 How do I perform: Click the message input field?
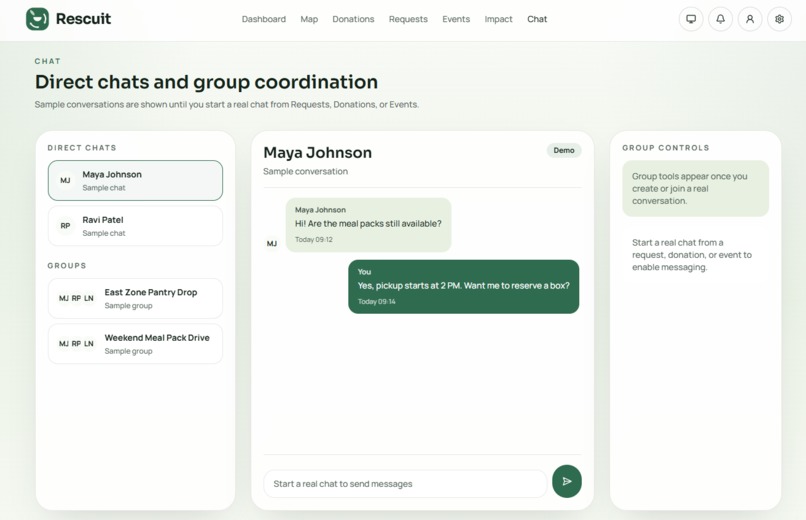coord(405,484)
